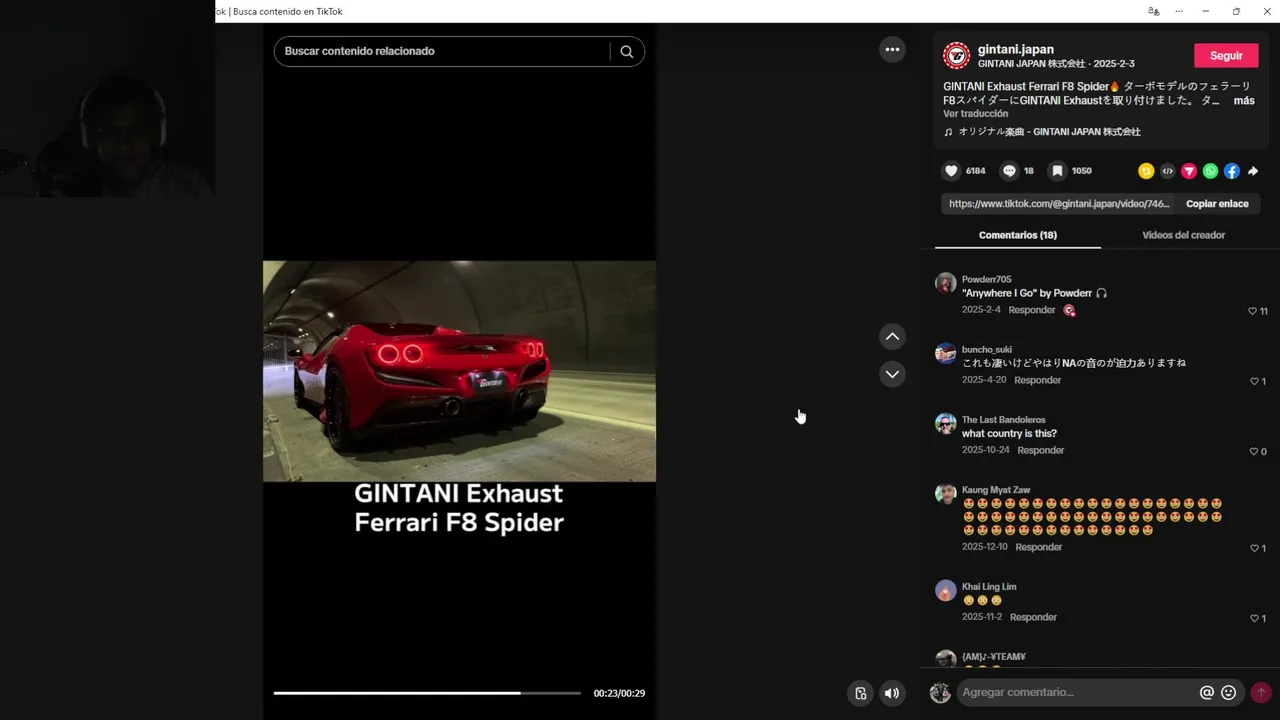Click the search magnifier icon
This screenshot has width=1280, height=720.
click(x=627, y=51)
